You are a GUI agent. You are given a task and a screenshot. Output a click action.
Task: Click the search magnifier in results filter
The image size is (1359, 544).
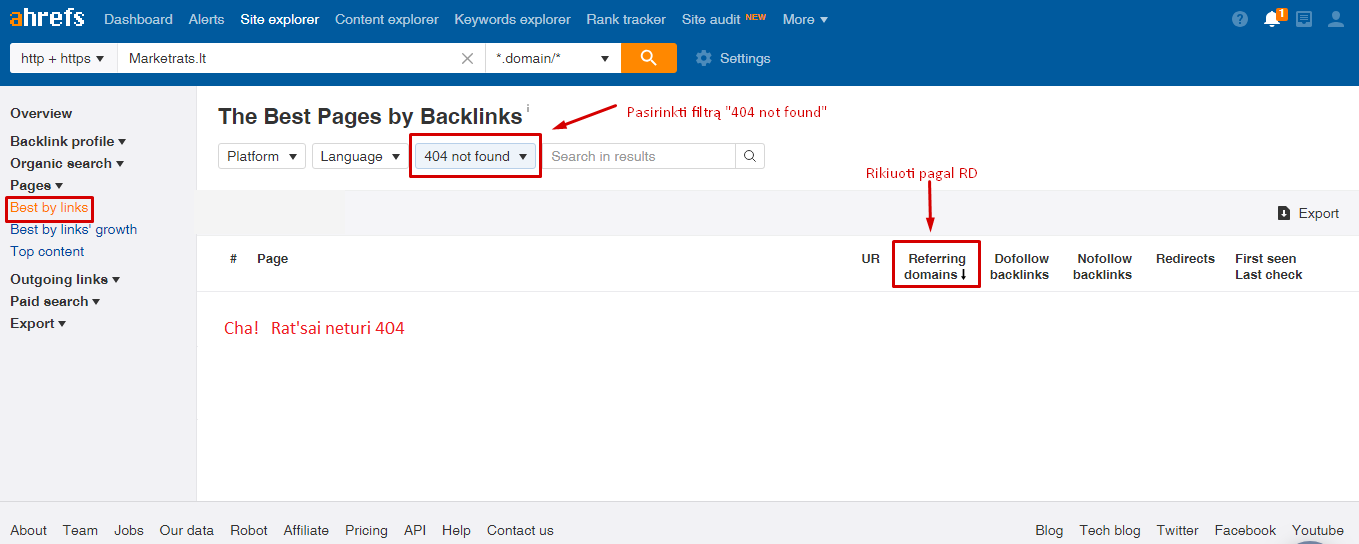(x=750, y=156)
